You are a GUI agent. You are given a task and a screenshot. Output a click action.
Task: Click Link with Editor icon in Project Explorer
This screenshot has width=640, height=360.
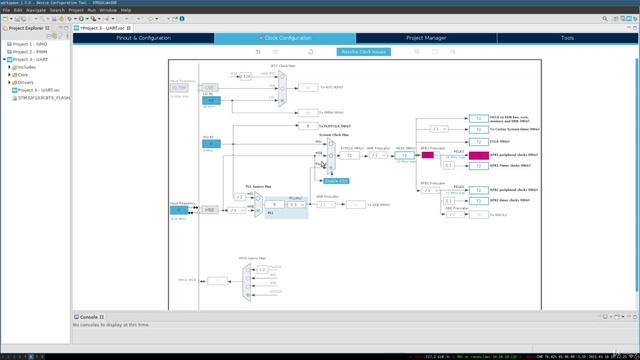[x=54, y=36]
